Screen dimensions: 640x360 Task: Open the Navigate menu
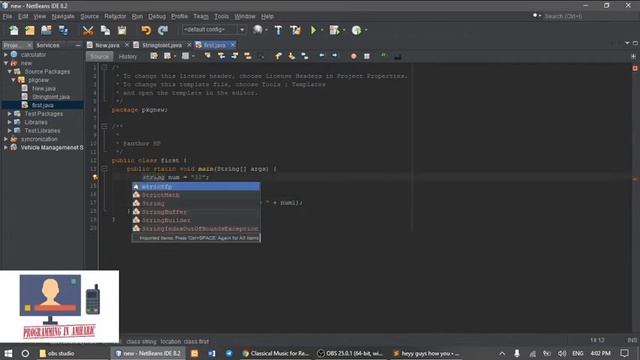pyautogui.click(x=63, y=16)
